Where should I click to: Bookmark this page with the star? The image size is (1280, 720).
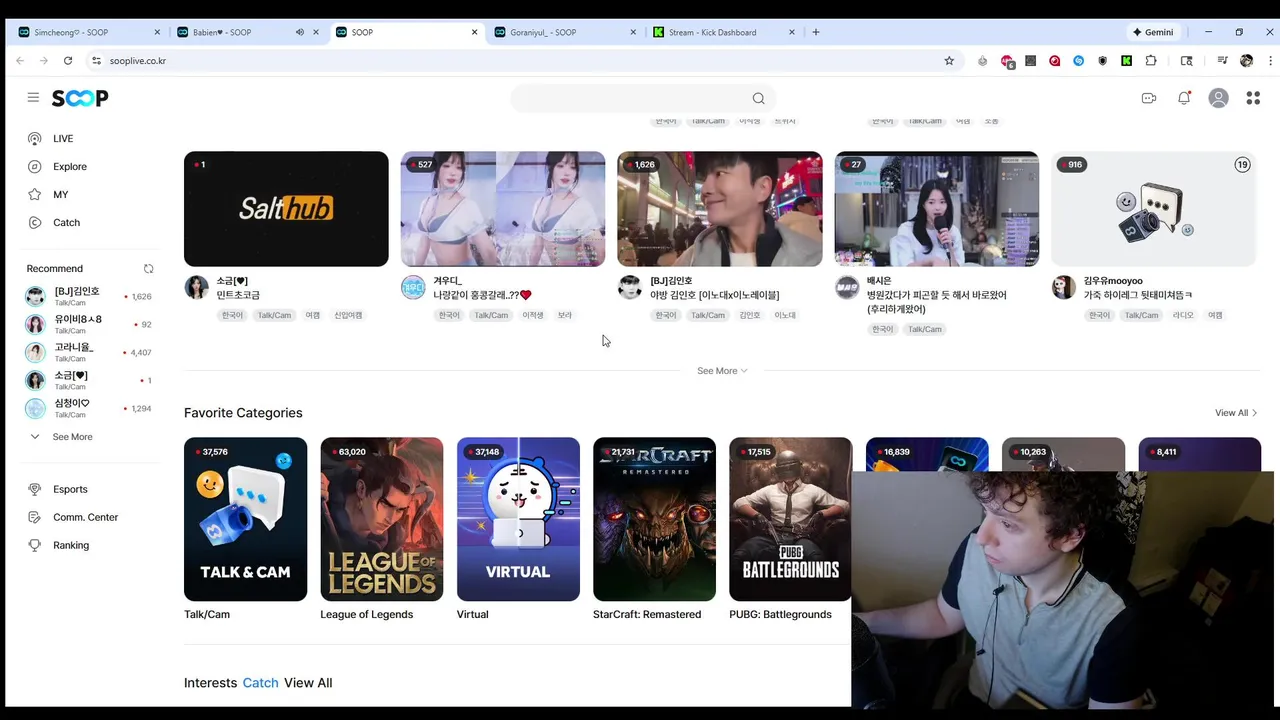tap(949, 61)
